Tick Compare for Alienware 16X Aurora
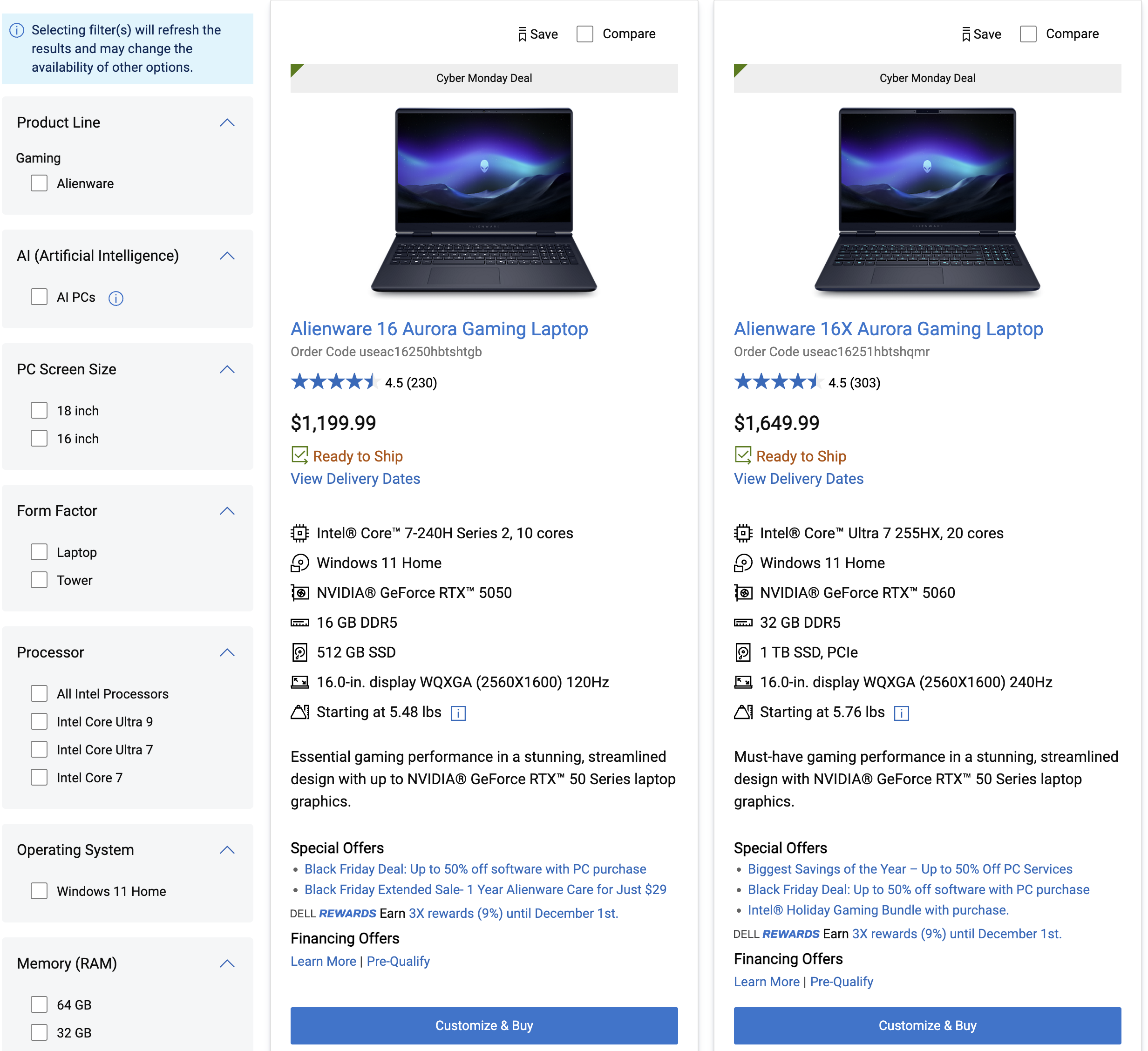This screenshot has width=1148, height=1051. click(x=1028, y=34)
